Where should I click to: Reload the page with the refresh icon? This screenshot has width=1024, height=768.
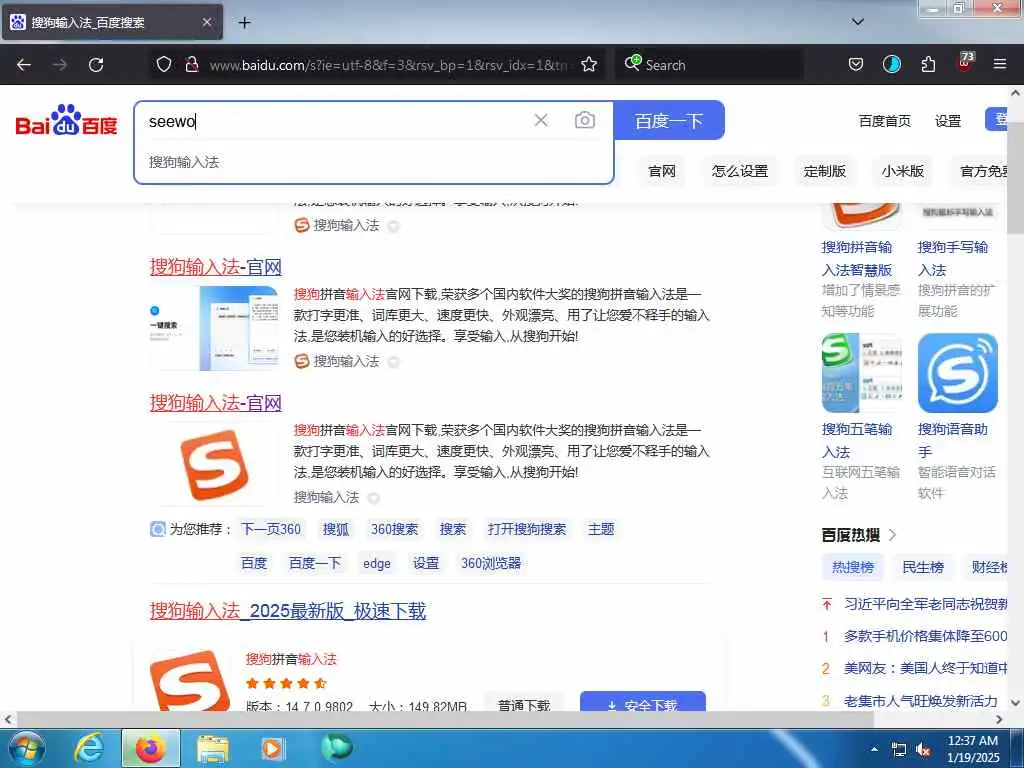tap(96, 65)
